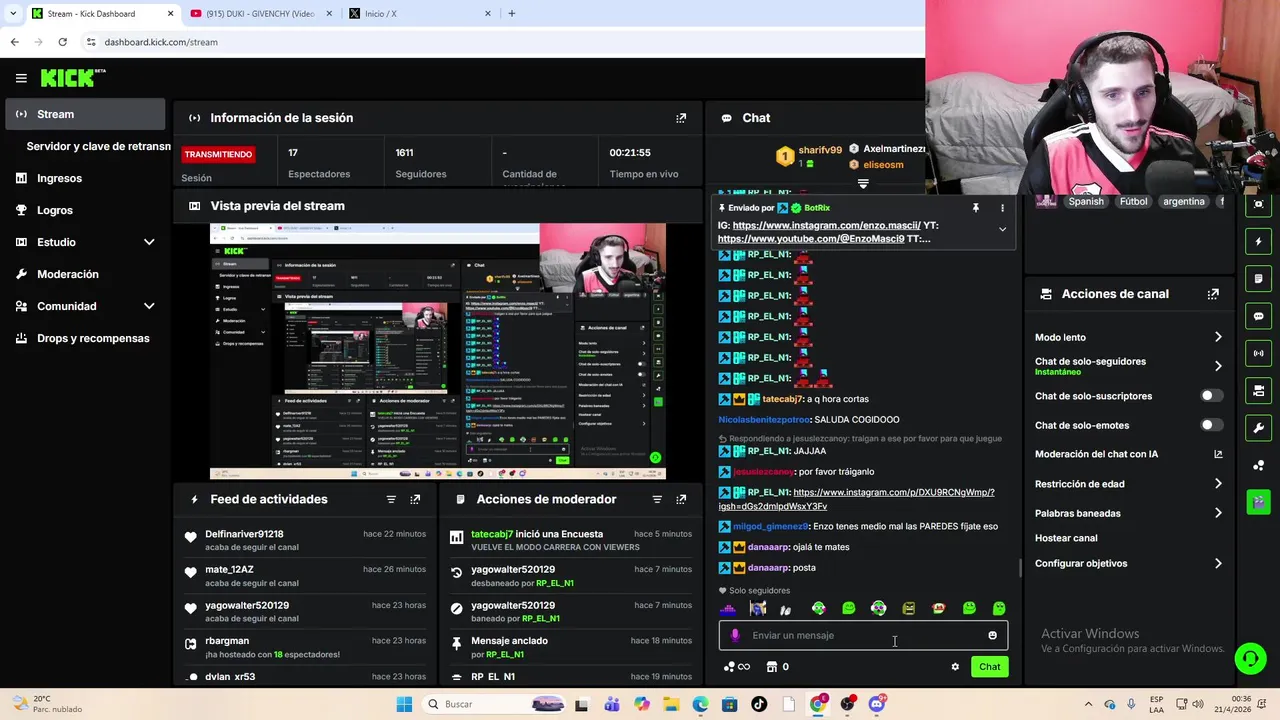Collapse the chat leaderboard arrow
This screenshot has height=720, width=1280.
863,184
